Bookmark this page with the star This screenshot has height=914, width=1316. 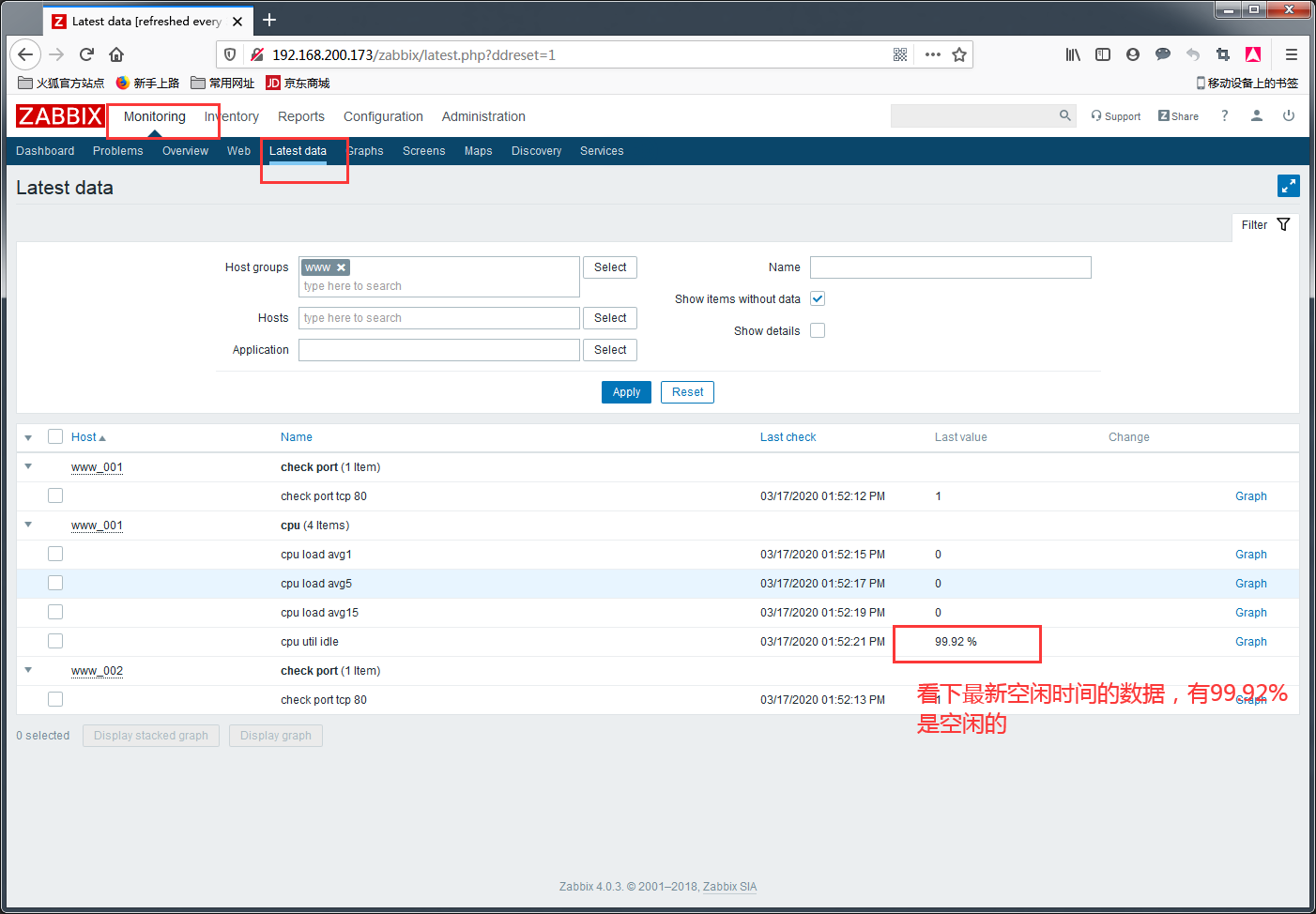click(959, 54)
